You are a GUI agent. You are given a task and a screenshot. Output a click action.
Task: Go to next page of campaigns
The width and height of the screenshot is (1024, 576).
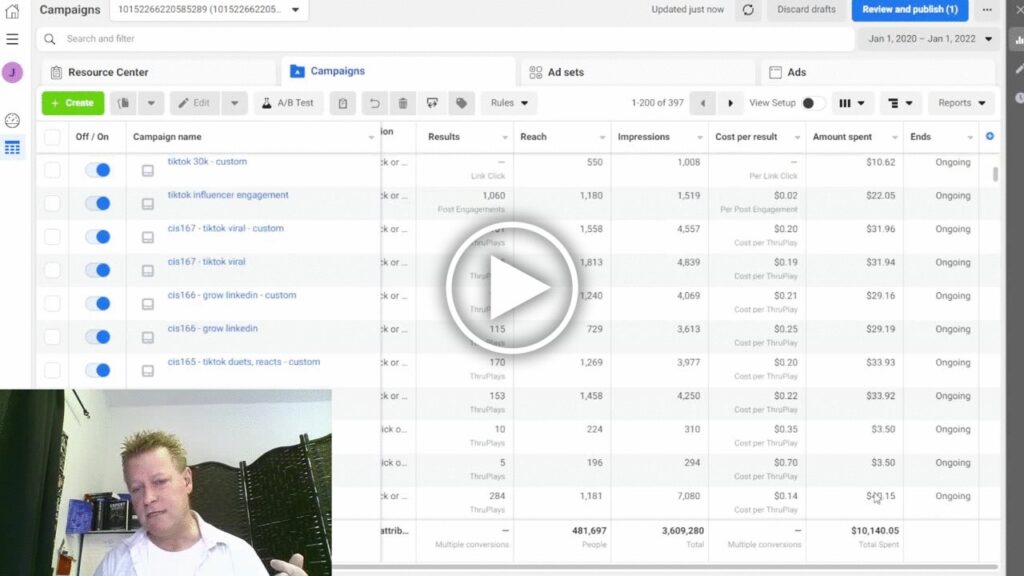coord(731,103)
